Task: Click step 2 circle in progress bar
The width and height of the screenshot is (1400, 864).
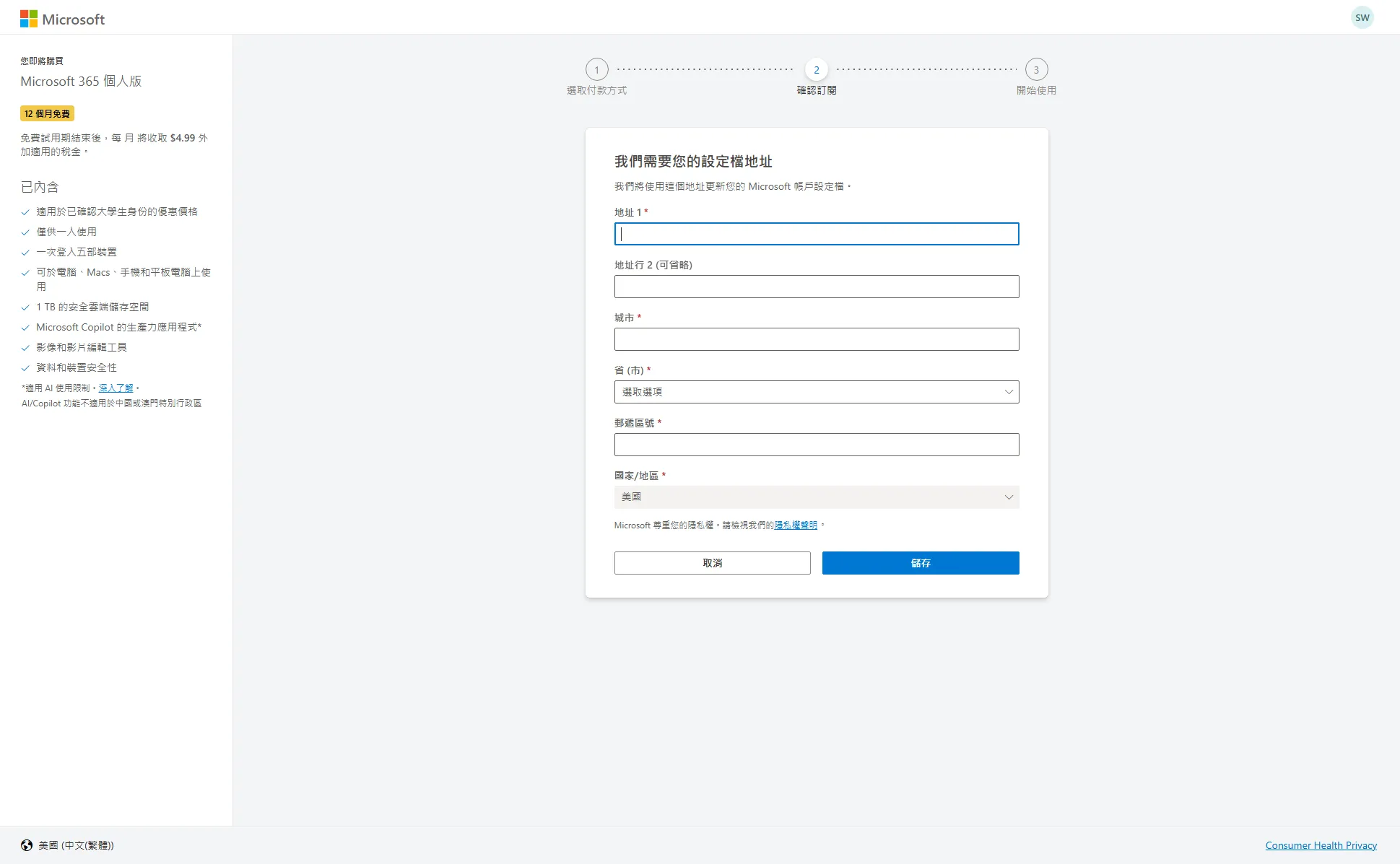Action: [816, 70]
